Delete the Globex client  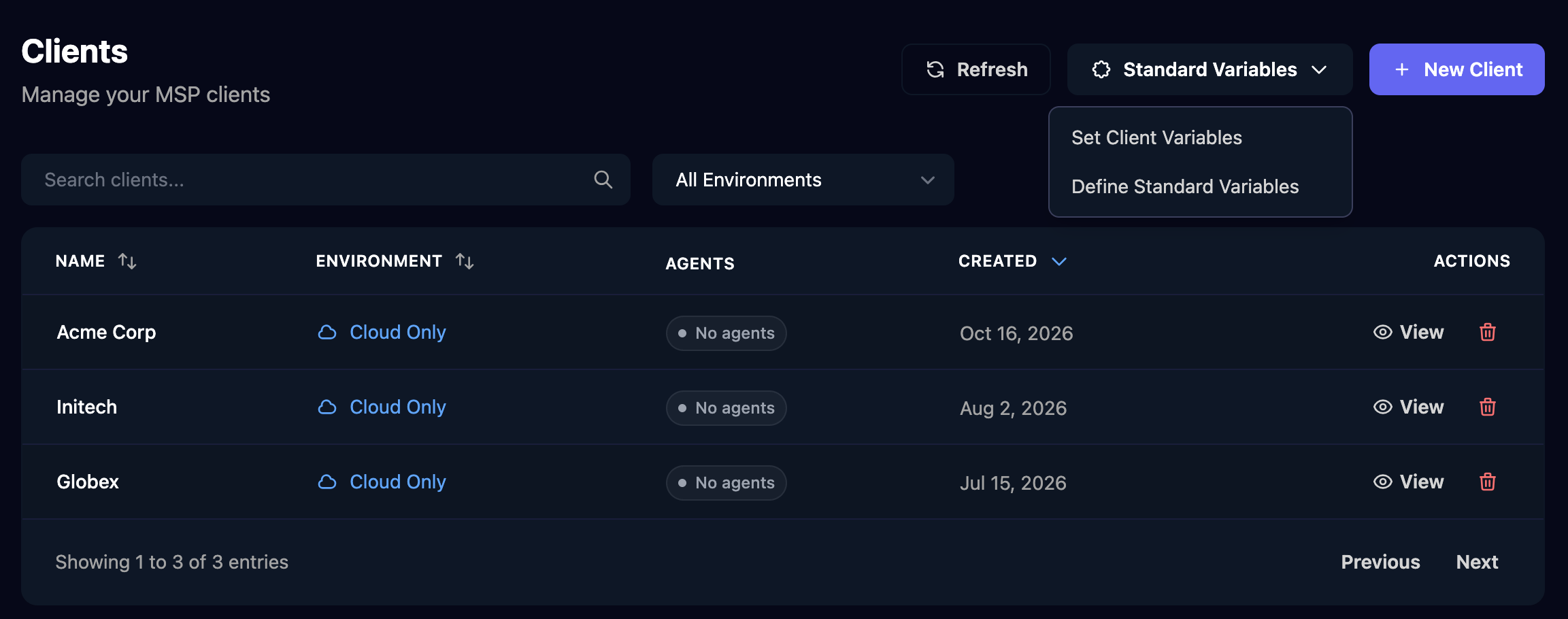[1488, 482]
